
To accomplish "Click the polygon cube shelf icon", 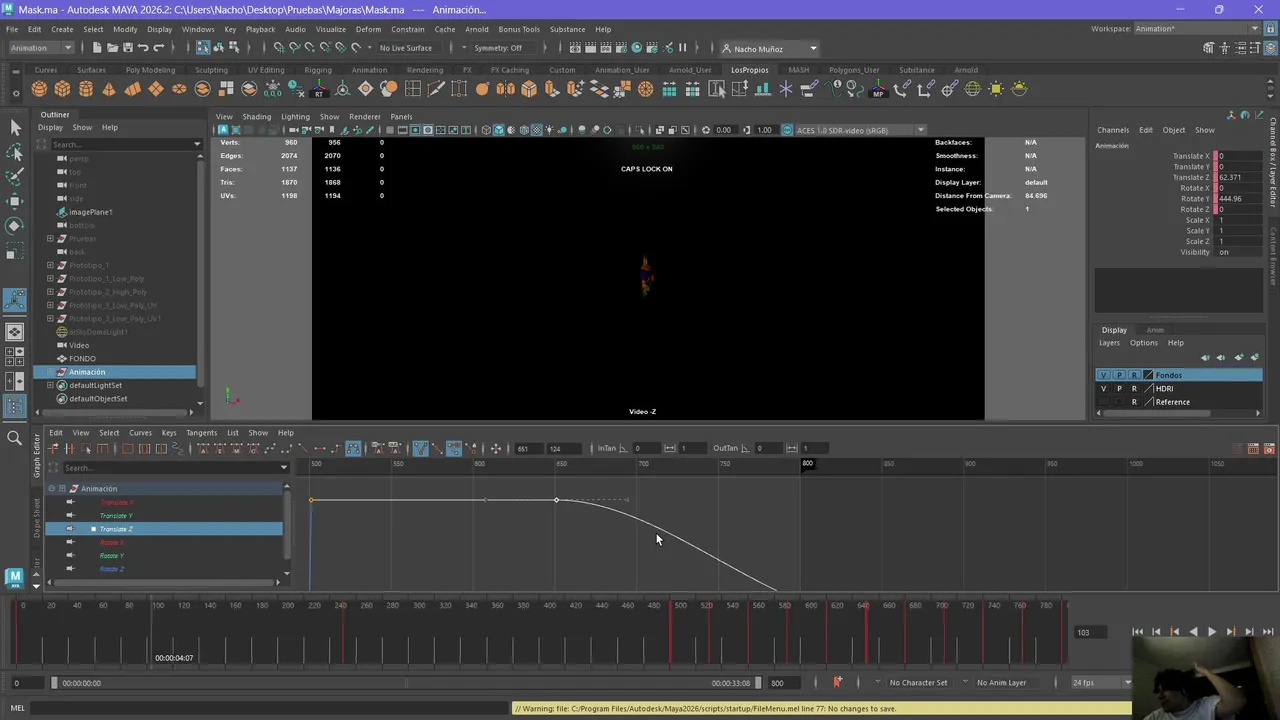I will (x=62, y=89).
